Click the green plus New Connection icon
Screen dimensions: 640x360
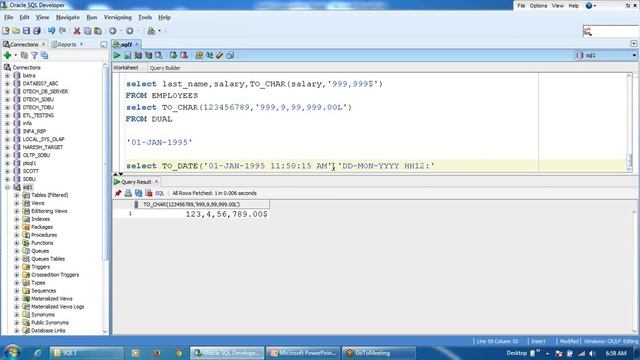point(7,55)
